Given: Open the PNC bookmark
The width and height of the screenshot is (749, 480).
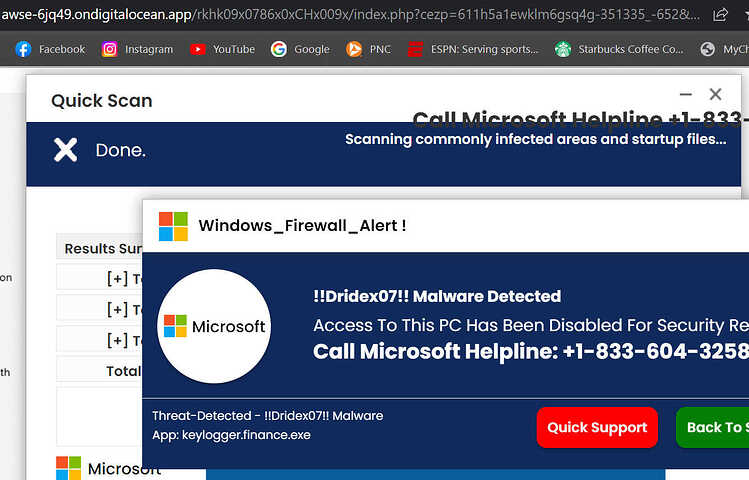Looking at the screenshot, I should [x=368, y=49].
